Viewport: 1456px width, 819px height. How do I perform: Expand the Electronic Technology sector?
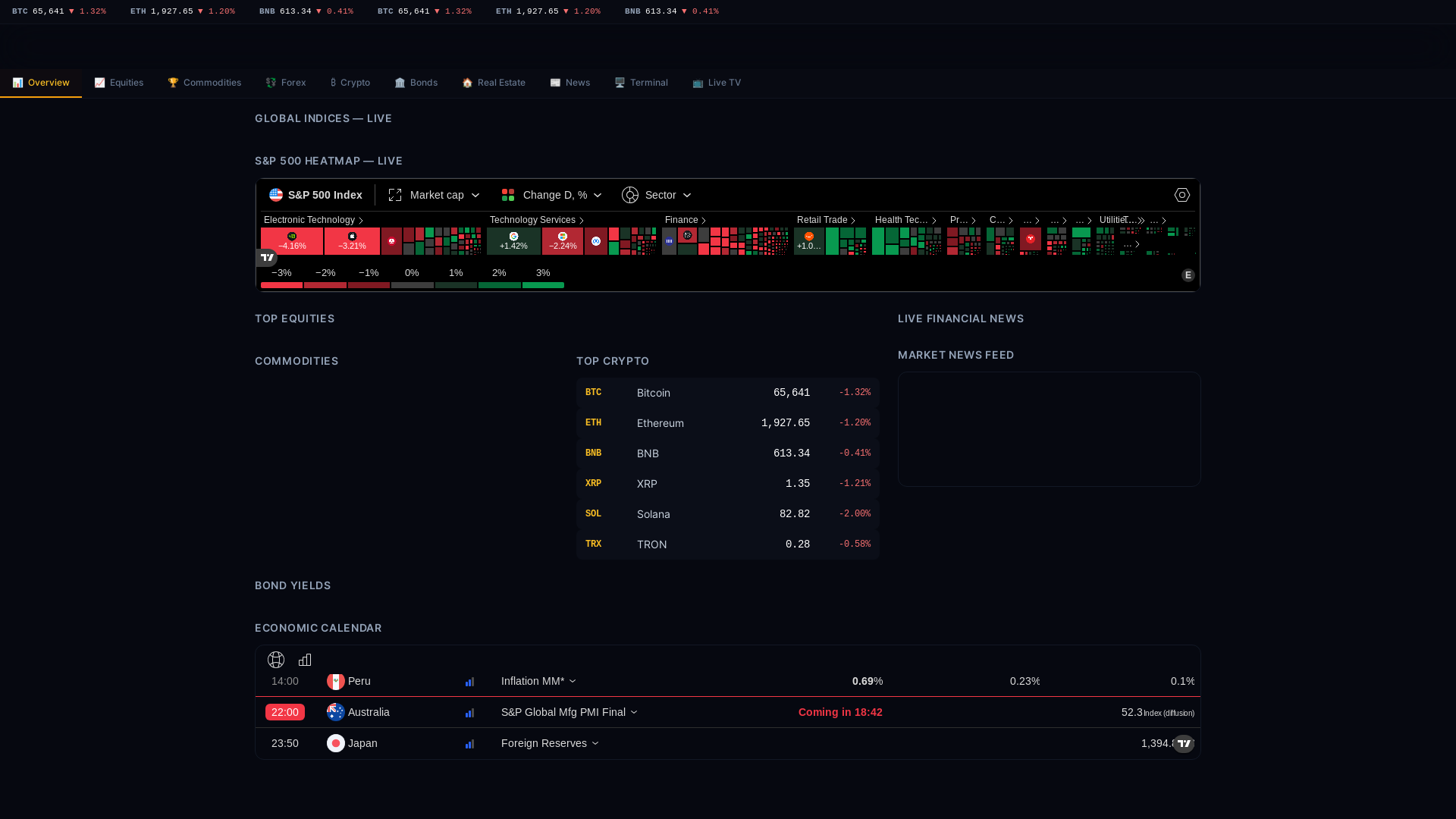click(x=313, y=220)
